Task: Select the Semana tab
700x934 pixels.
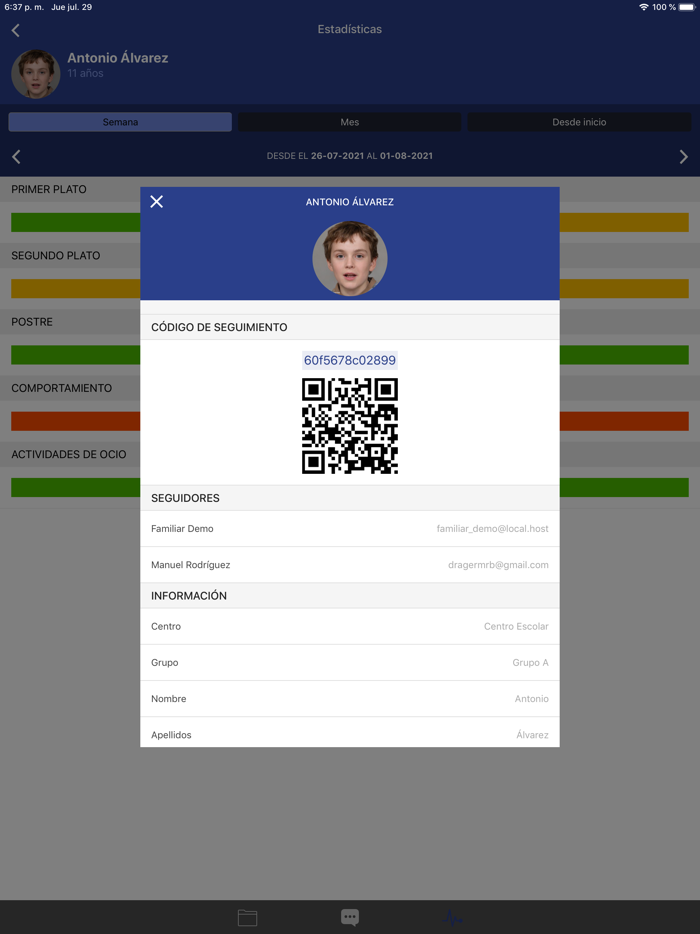Action: [x=120, y=122]
